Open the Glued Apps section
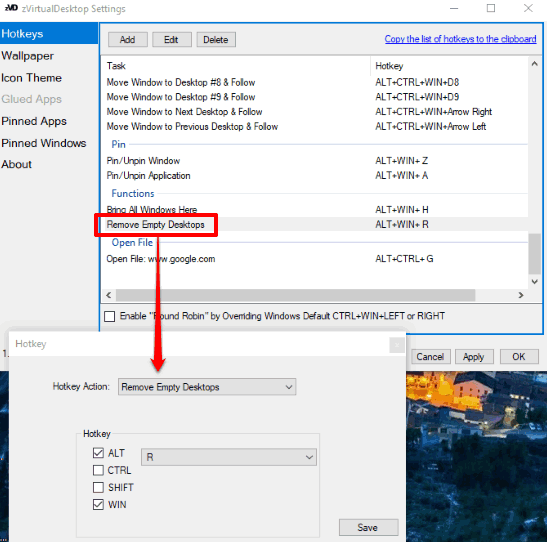The image size is (547, 542). [x=31, y=99]
